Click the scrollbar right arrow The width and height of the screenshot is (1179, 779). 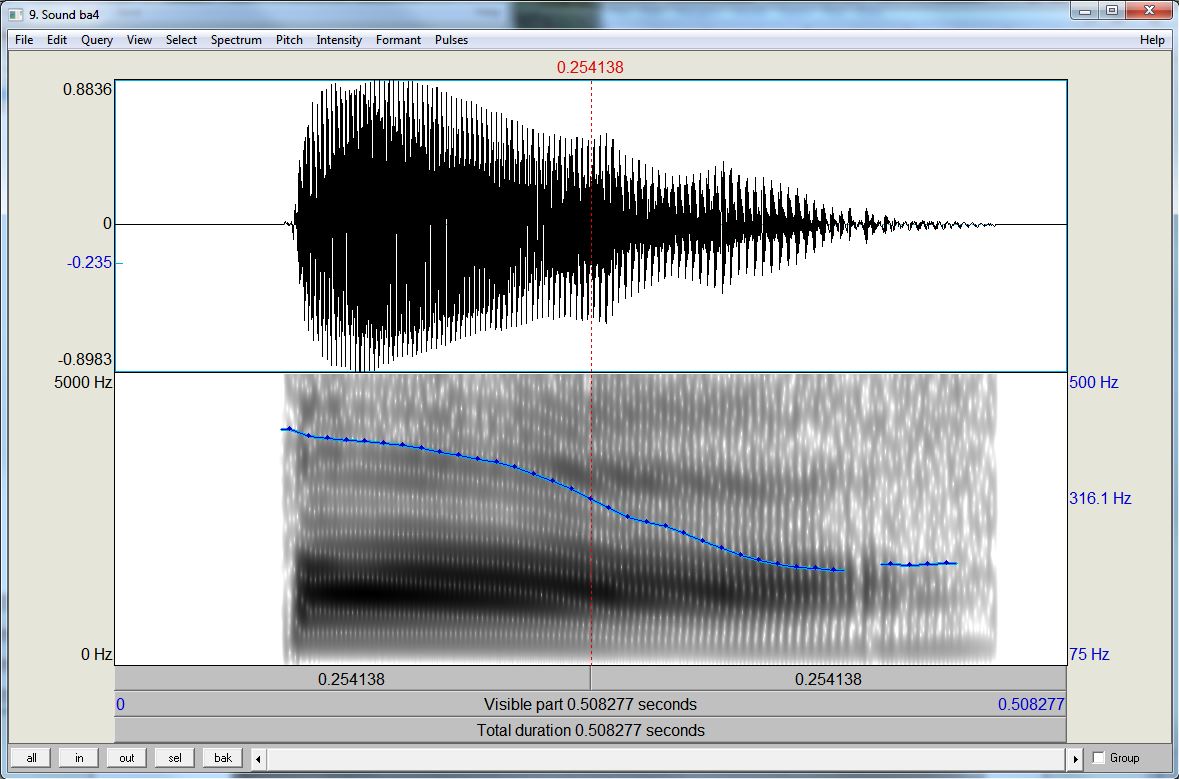point(1075,759)
